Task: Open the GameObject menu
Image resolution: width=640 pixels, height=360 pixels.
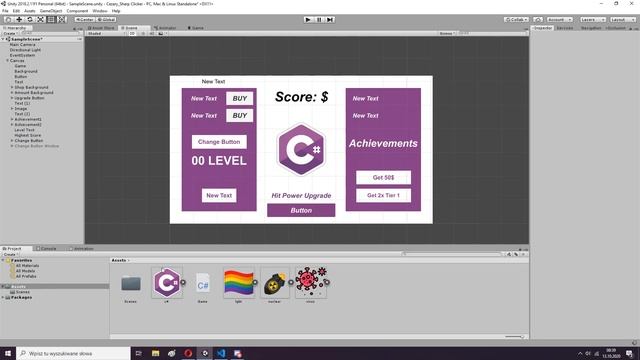Action: 51,11
